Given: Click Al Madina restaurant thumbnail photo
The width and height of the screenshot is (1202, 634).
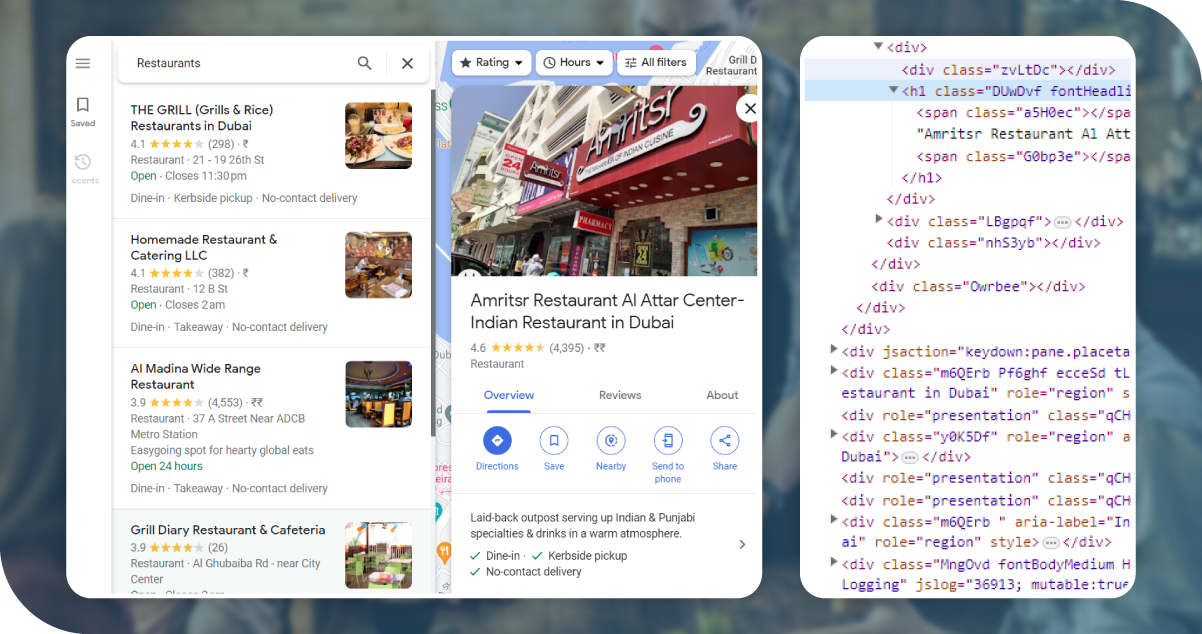Looking at the screenshot, I should tap(378, 394).
